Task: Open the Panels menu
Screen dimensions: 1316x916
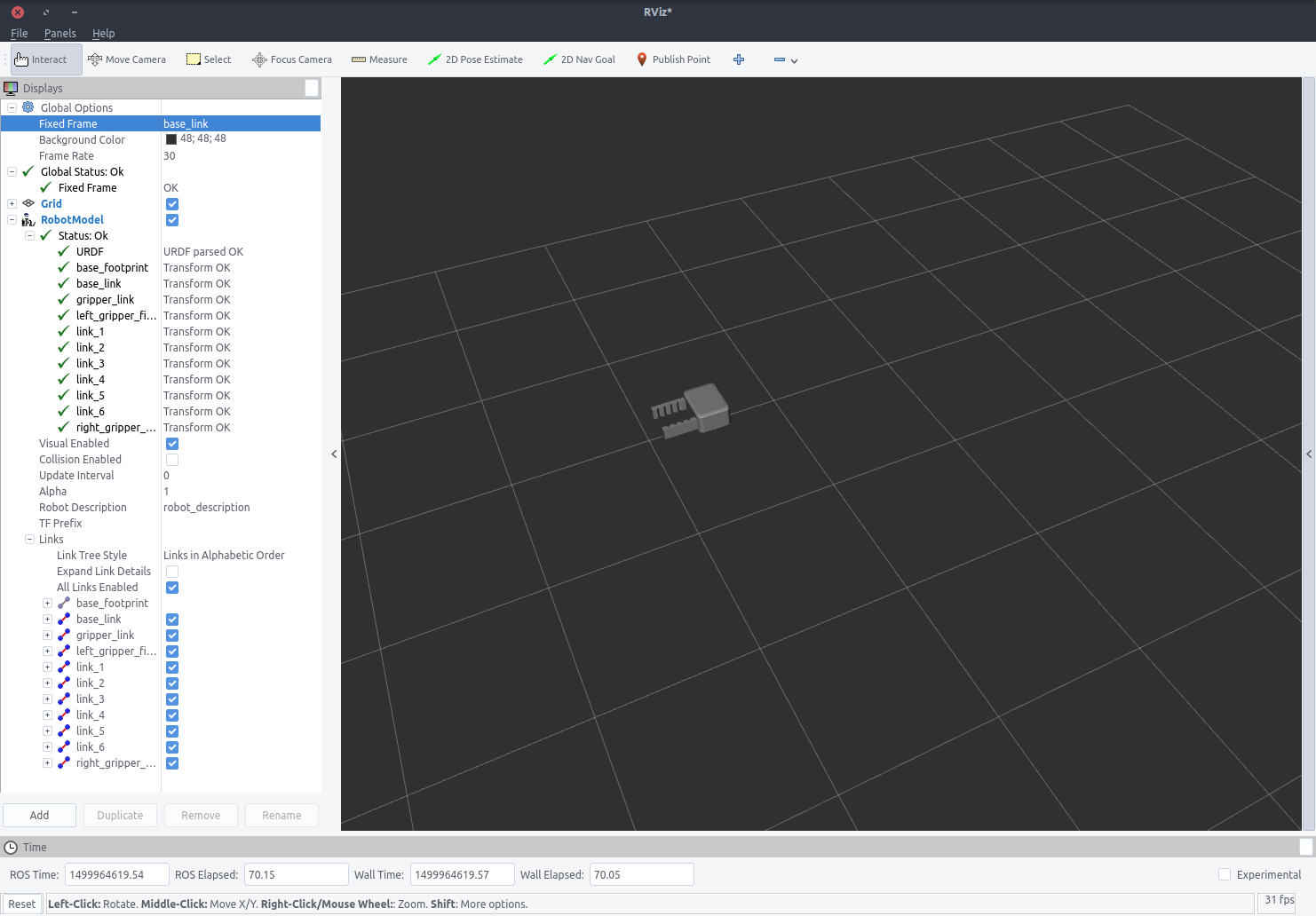Action: coord(60,33)
